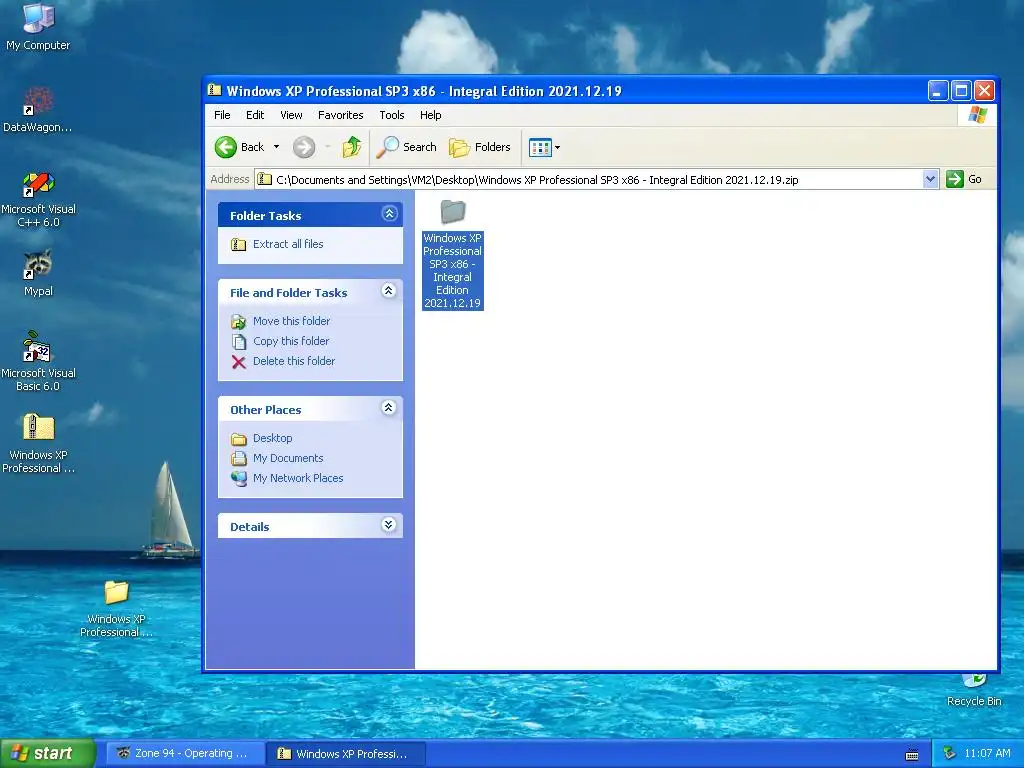Expand the Address bar dropdown arrow
This screenshot has width=1024, height=768.
(931, 179)
